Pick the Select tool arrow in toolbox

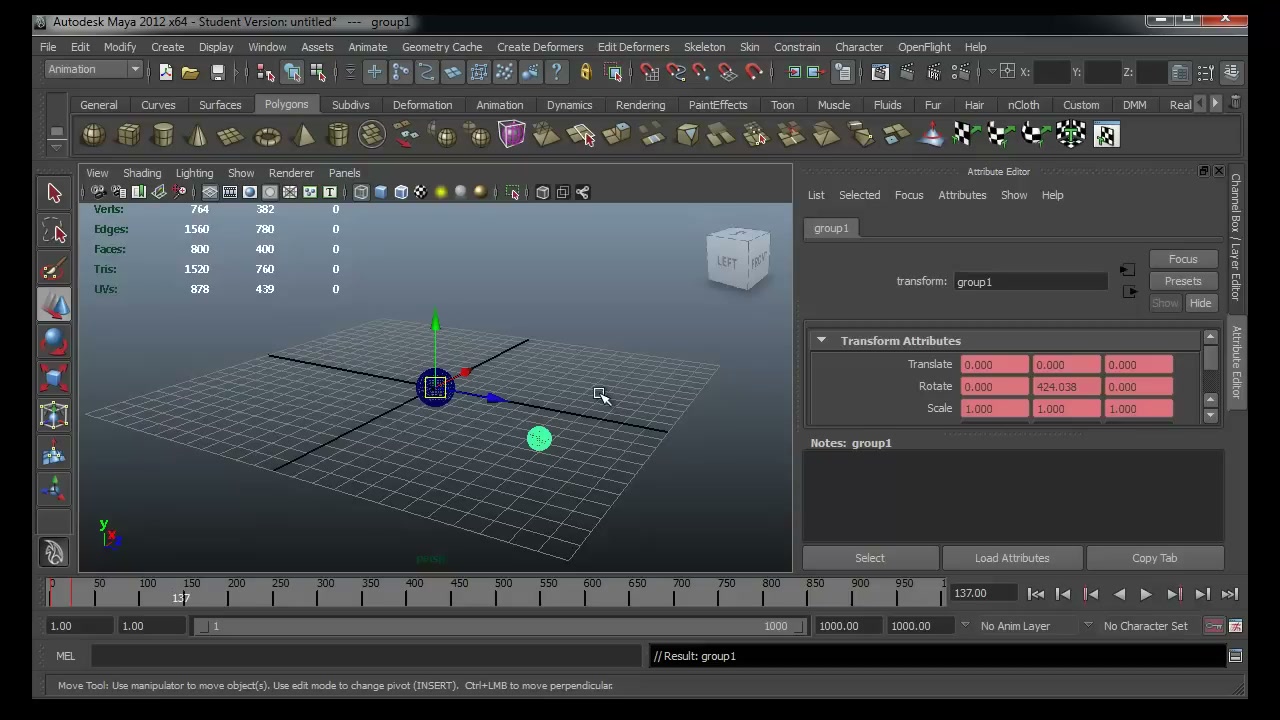pyautogui.click(x=54, y=193)
